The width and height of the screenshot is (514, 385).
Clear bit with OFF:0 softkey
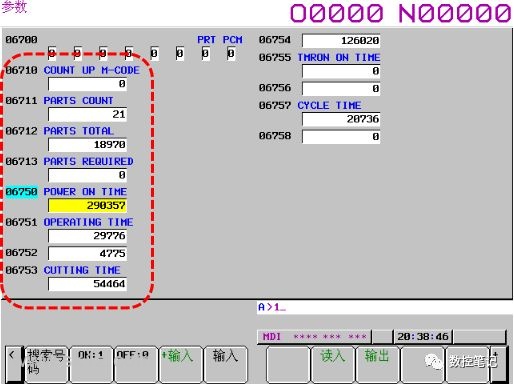pos(136,364)
